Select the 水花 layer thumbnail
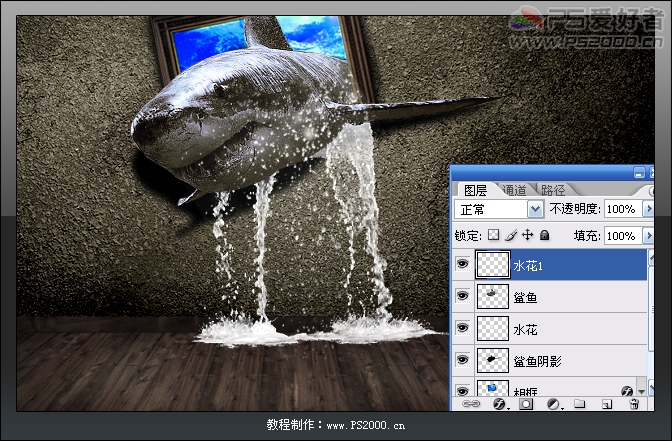The image size is (672, 441). [493, 328]
